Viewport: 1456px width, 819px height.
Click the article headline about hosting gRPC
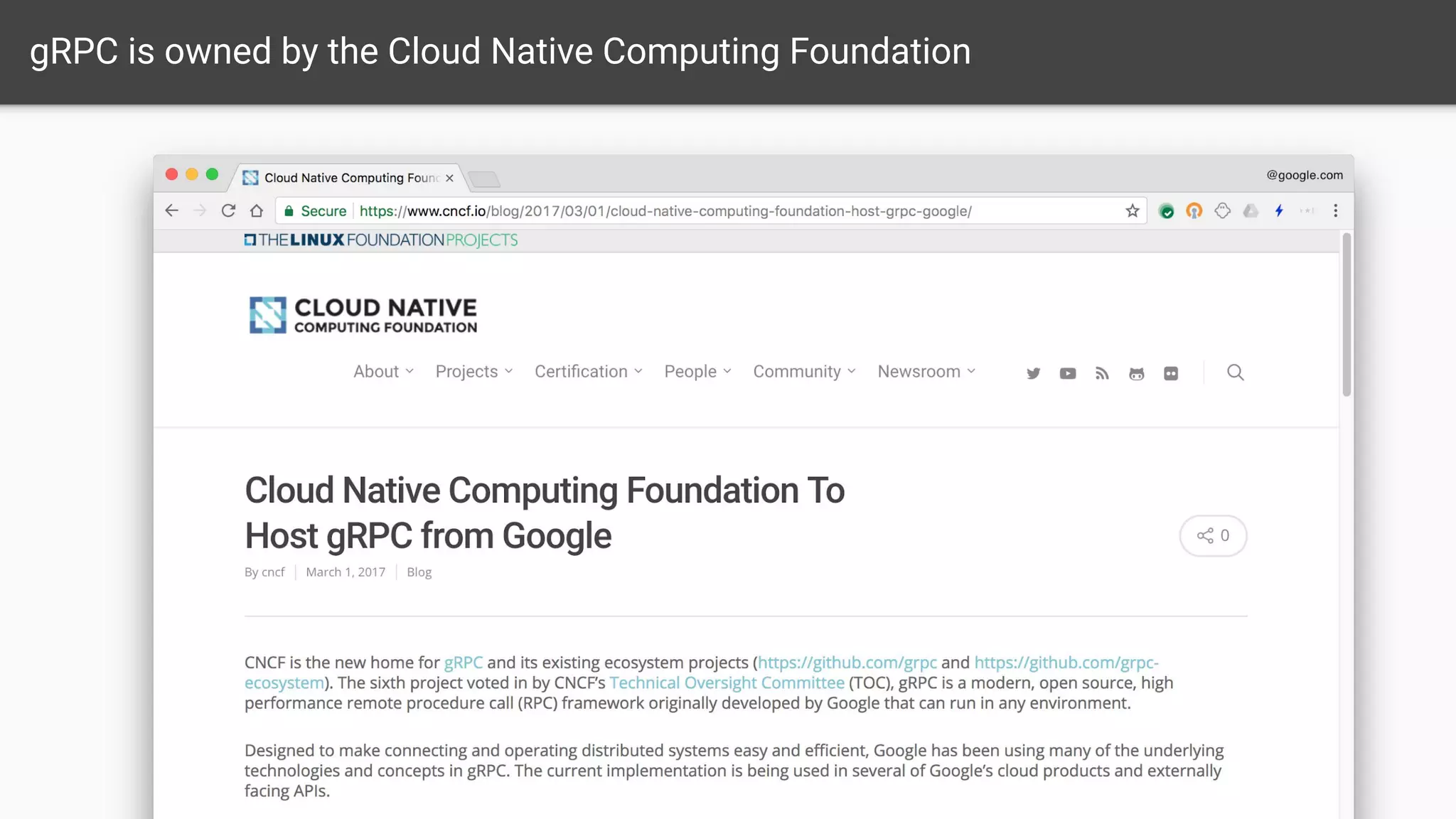[x=545, y=513]
